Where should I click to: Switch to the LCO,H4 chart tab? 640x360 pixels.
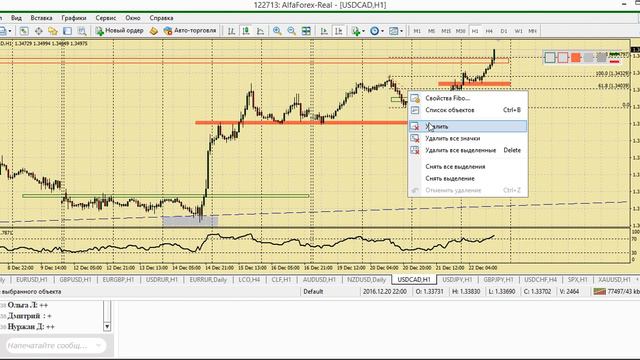249,280
